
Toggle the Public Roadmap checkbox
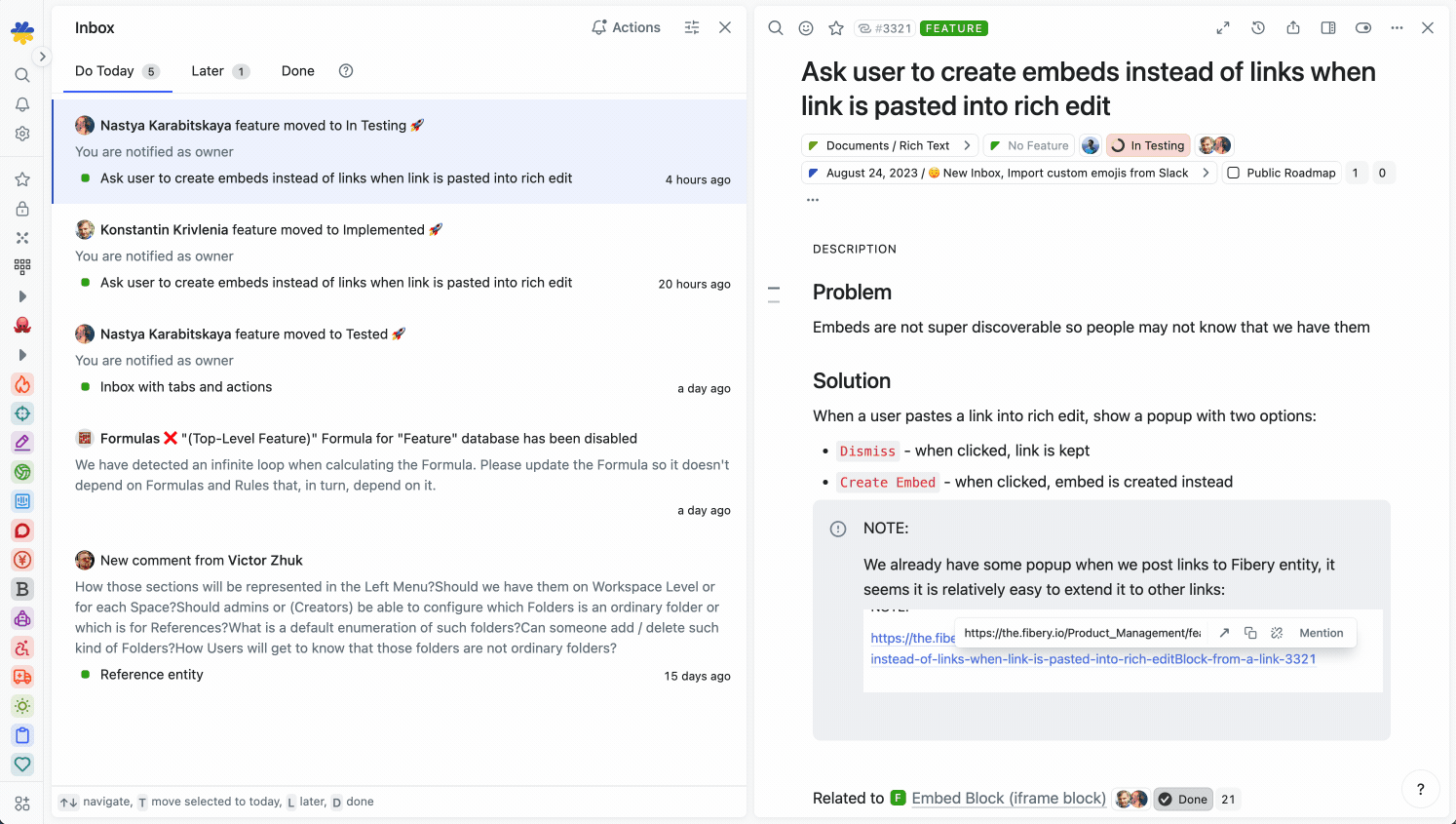[1234, 173]
